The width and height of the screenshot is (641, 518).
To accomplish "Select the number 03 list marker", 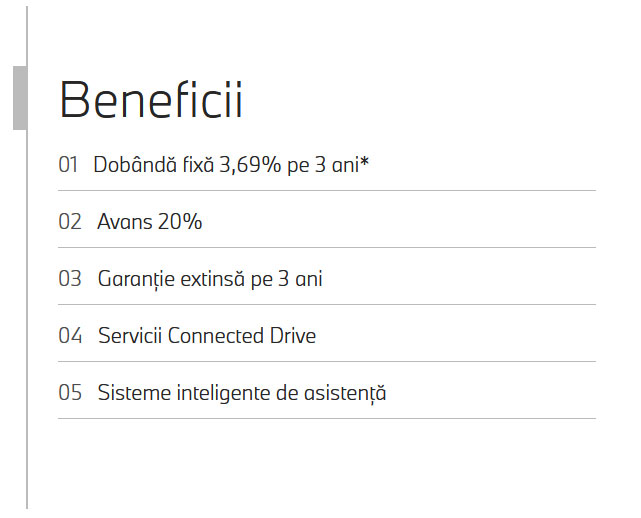I will click(70, 279).
